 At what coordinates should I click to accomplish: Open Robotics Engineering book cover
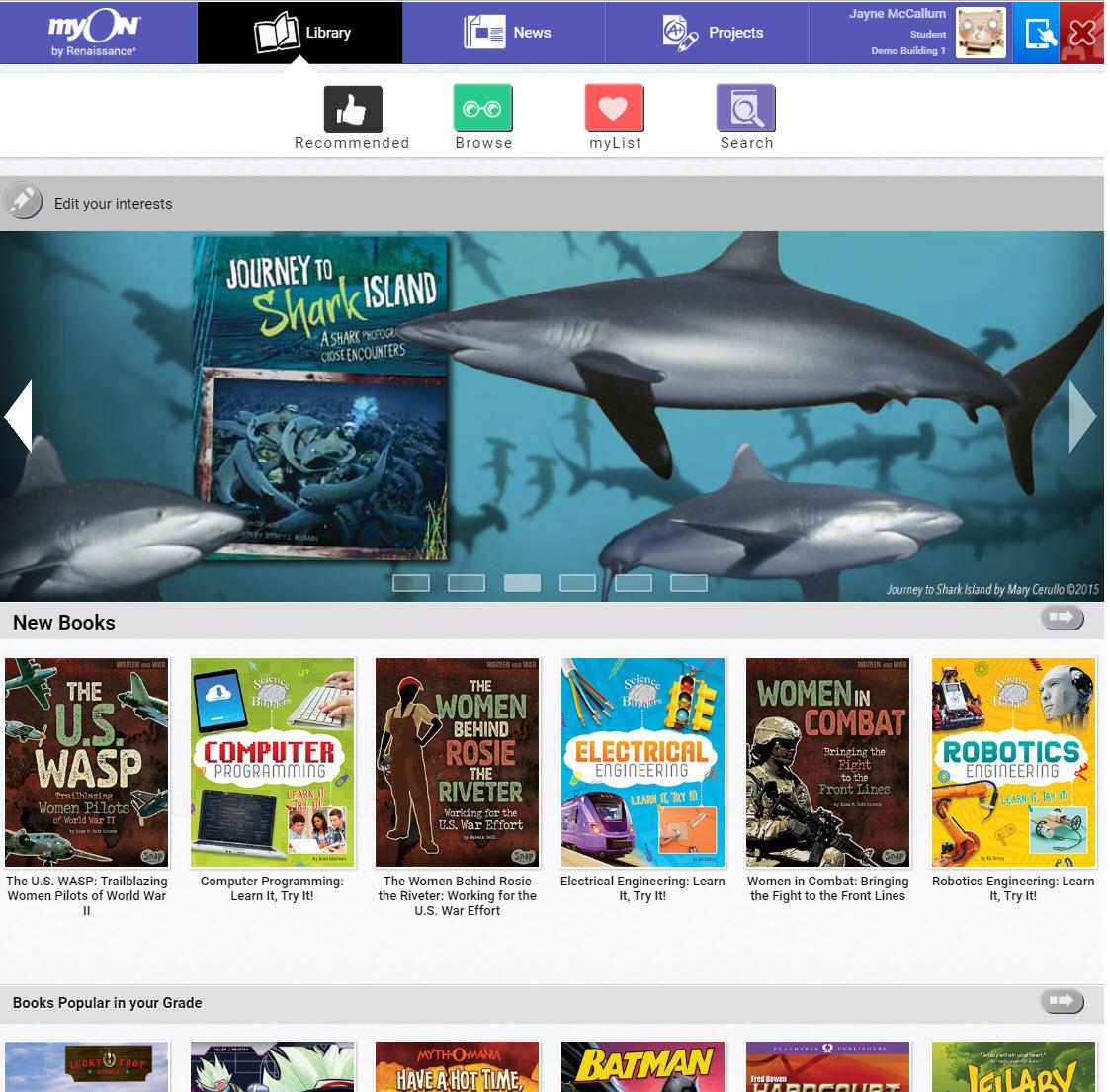point(1014,762)
